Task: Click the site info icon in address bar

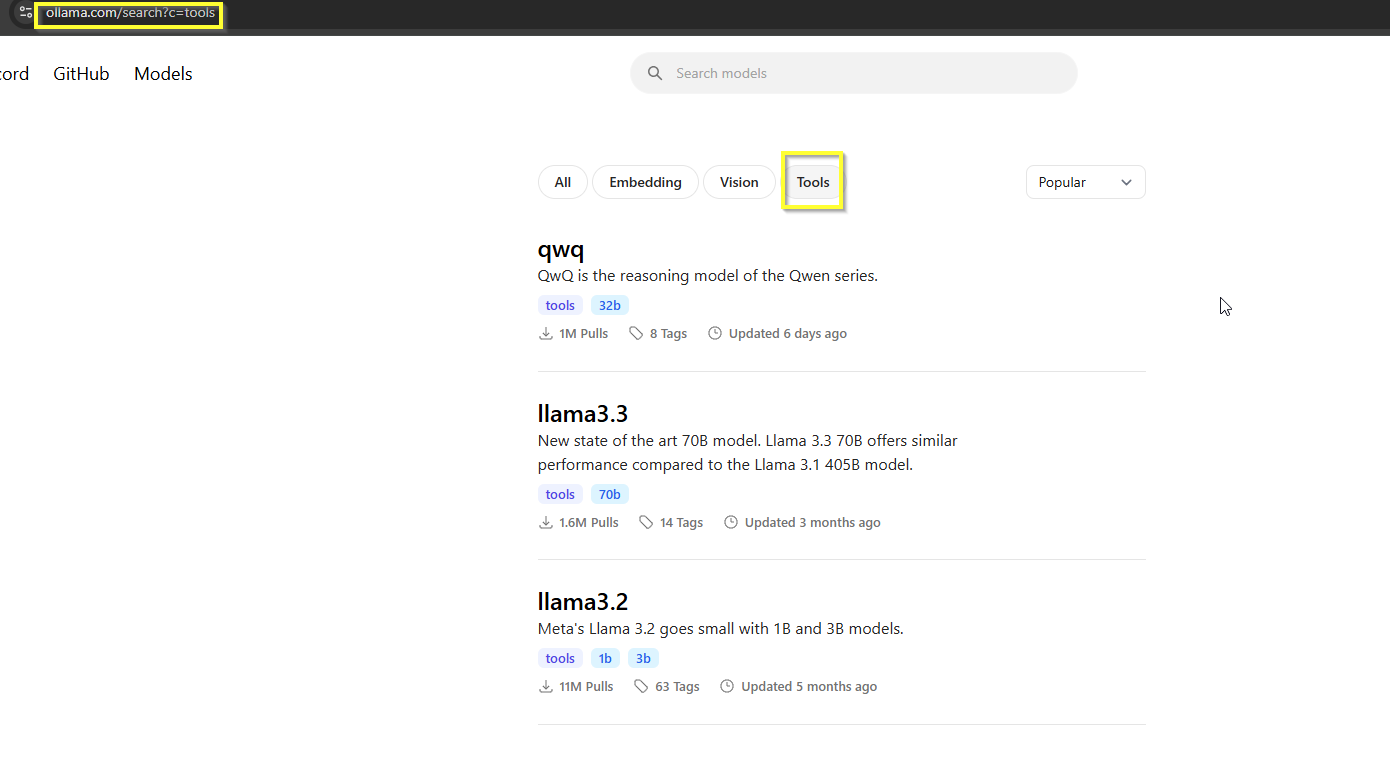Action: [x=25, y=13]
